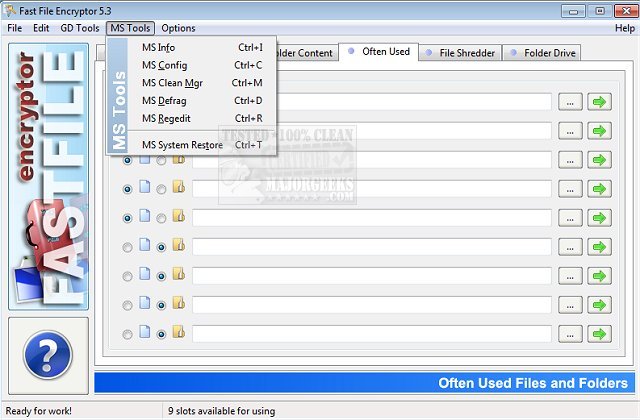
Task: Focus the path field in the seventh slot row
Action: (372, 276)
